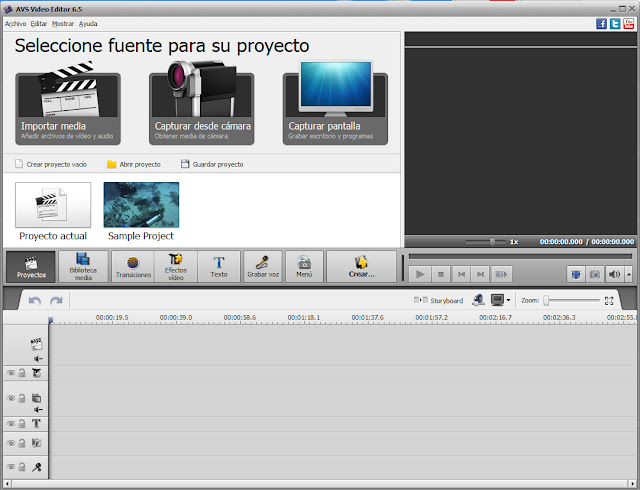Open the Facebook share icon
Screen dimensions: 640x490
point(602,23)
